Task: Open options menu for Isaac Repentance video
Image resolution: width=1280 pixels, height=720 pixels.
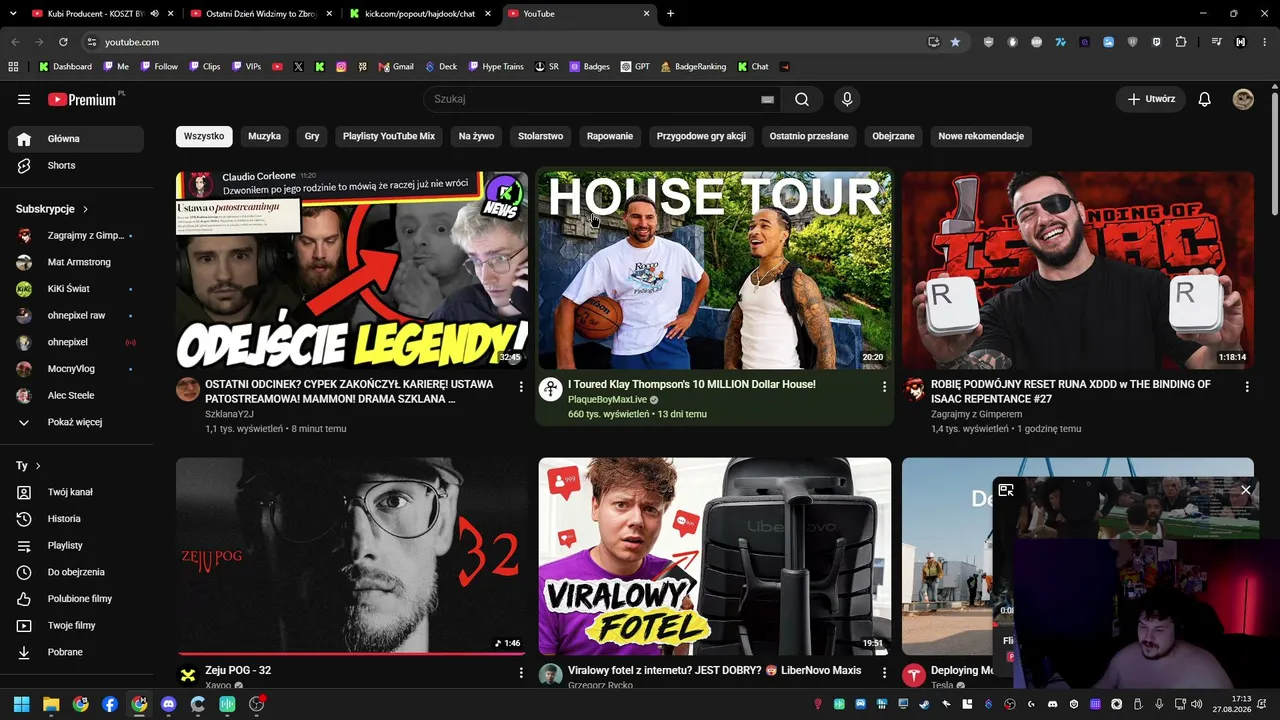Action: tap(1247, 387)
